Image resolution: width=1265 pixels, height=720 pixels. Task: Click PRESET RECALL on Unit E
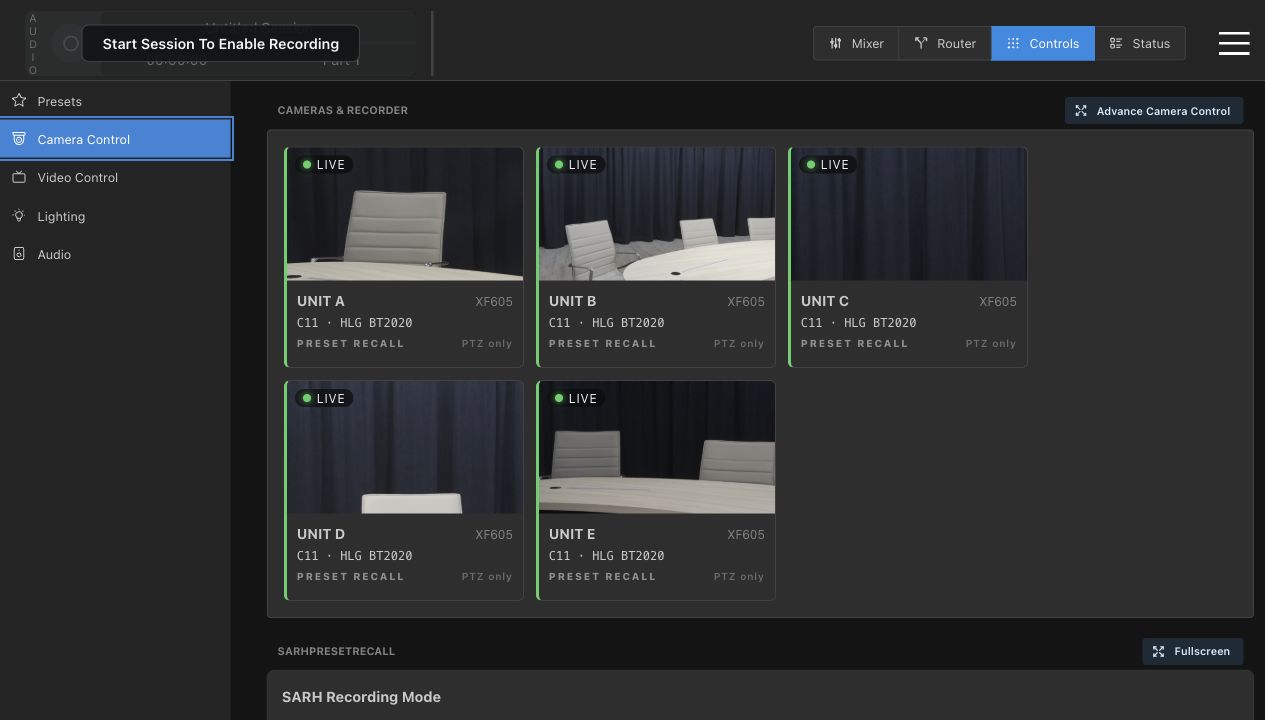pos(602,576)
